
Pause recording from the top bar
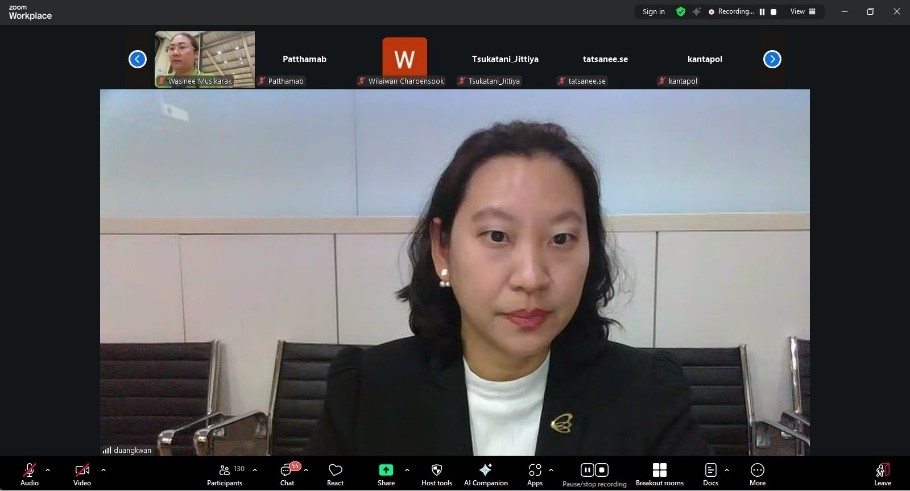click(x=762, y=12)
